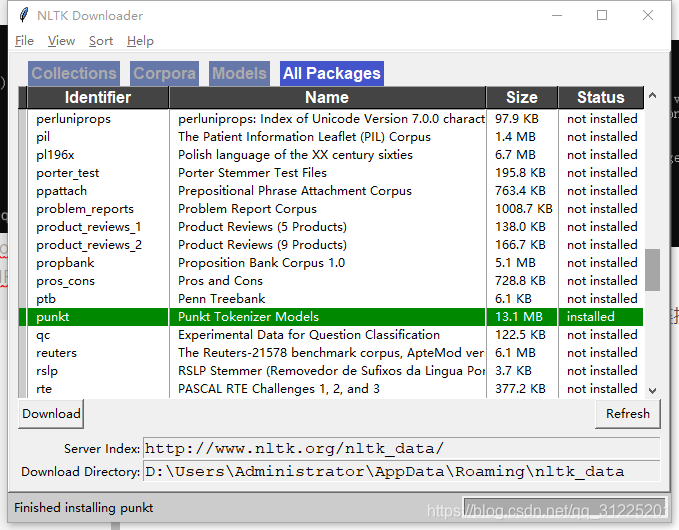
Task: Open the View menu
Action: pos(61,41)
